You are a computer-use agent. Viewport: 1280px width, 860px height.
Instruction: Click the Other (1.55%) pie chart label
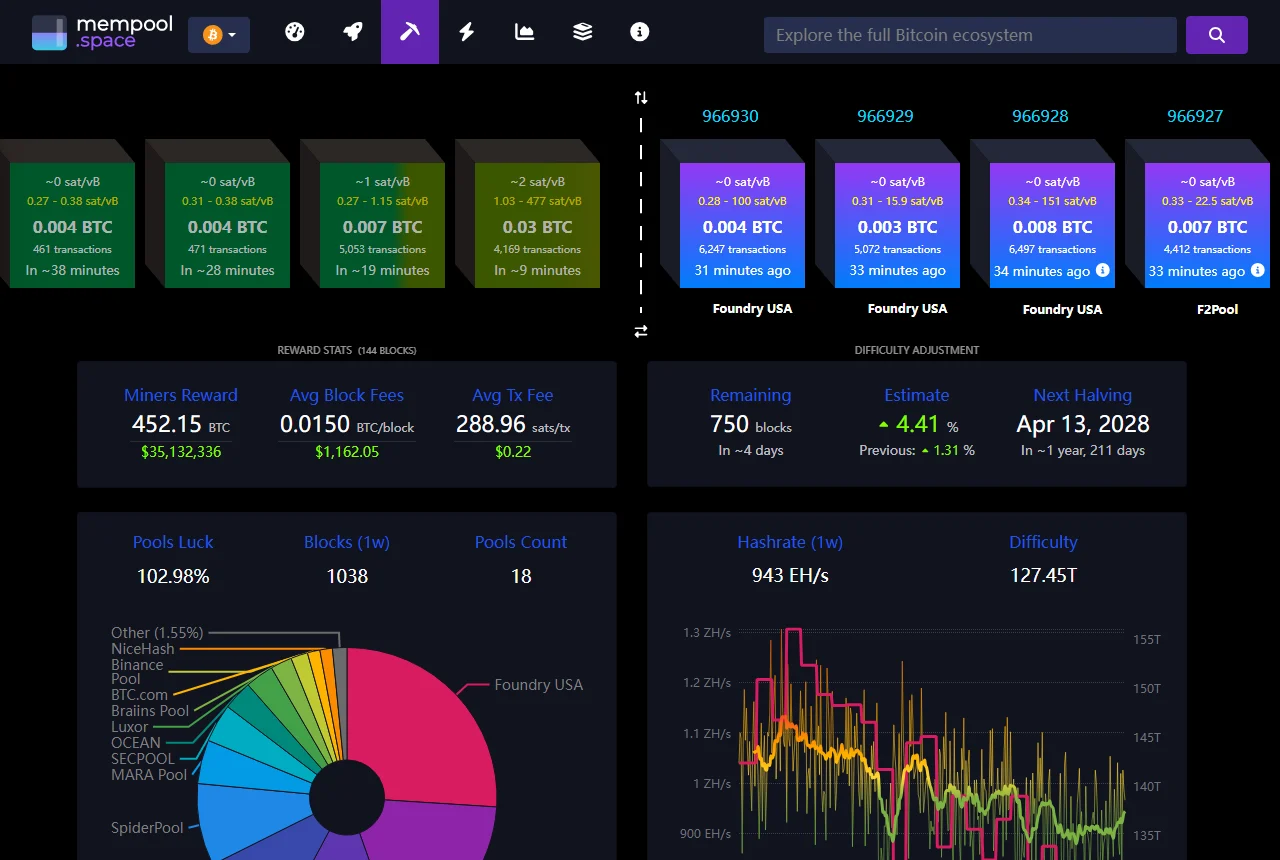coord(157,633)
